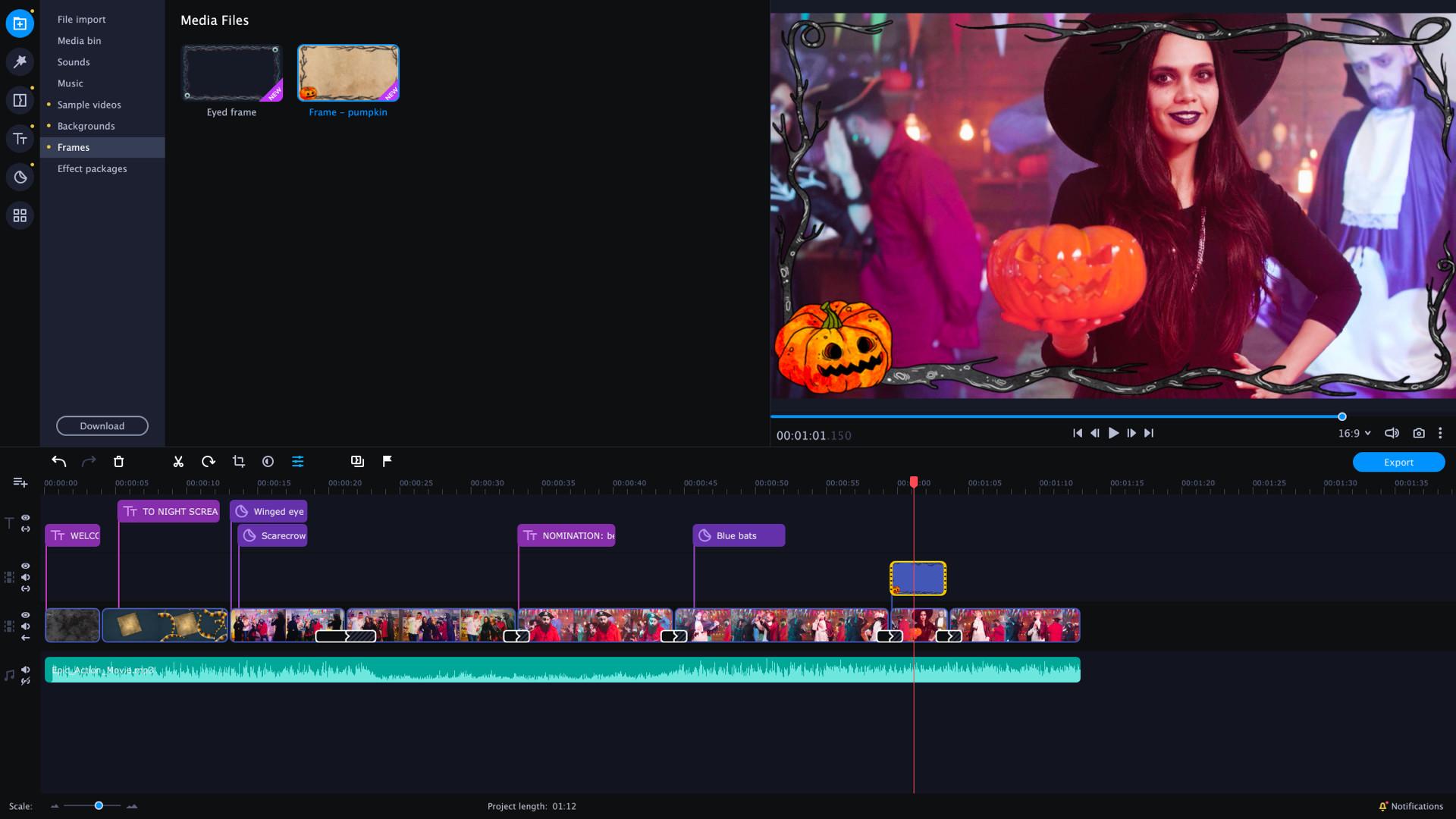Click the delete (trash) toolbar icon
The width and height of the screenshot is (1456, 819).
click(118, 462)
